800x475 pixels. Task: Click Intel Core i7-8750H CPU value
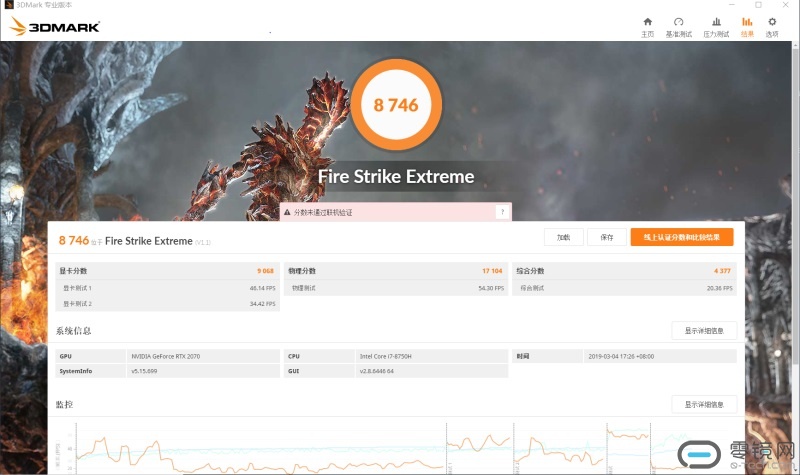click(x=385, y=357)
